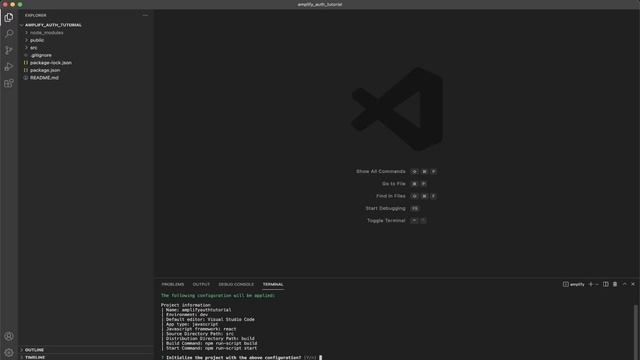Click the 'Show All Commands' hint text
The image size is (640, 360).
coord(380,171)
